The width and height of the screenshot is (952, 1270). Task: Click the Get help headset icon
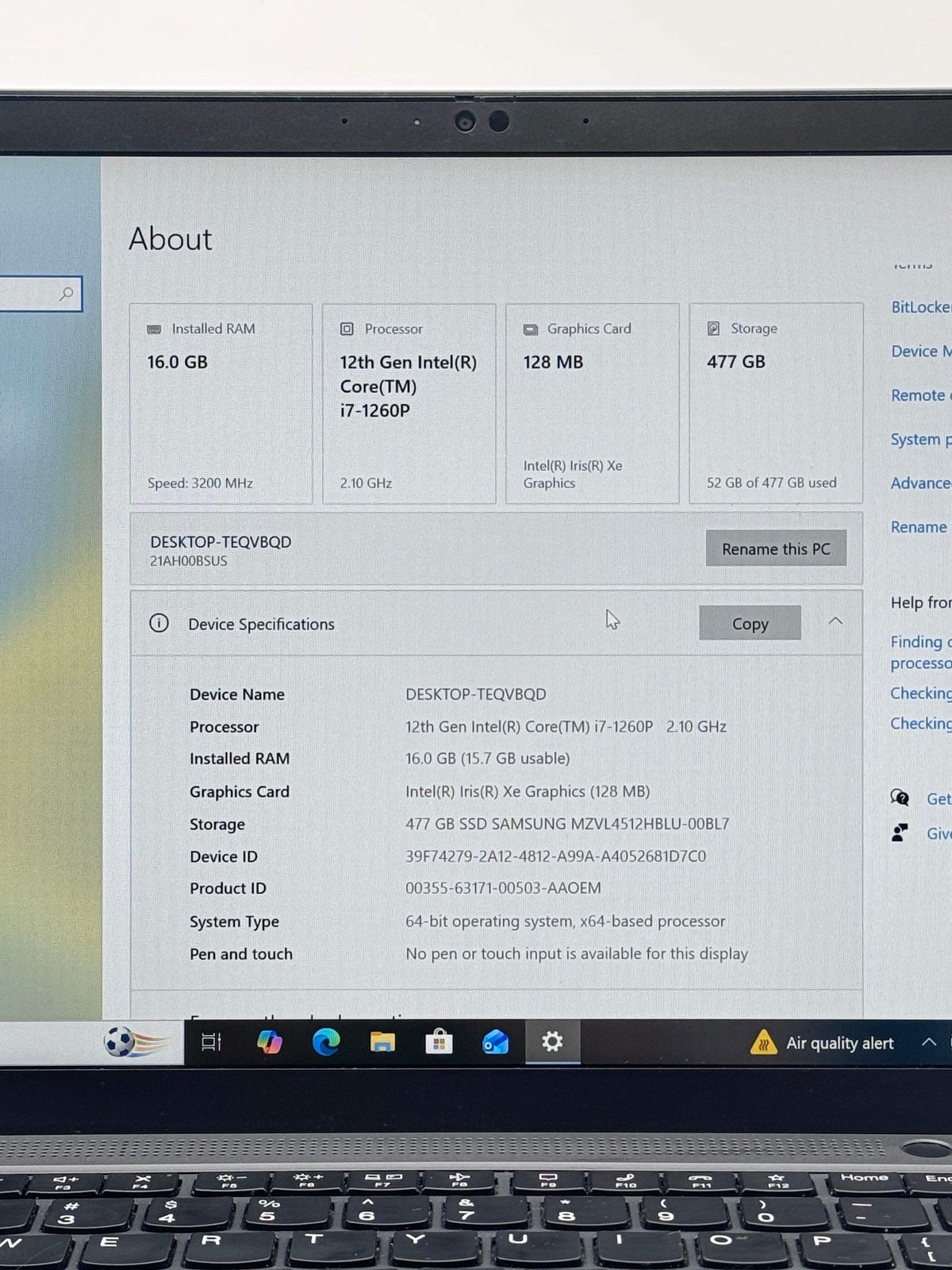click(x=900, y=798)
